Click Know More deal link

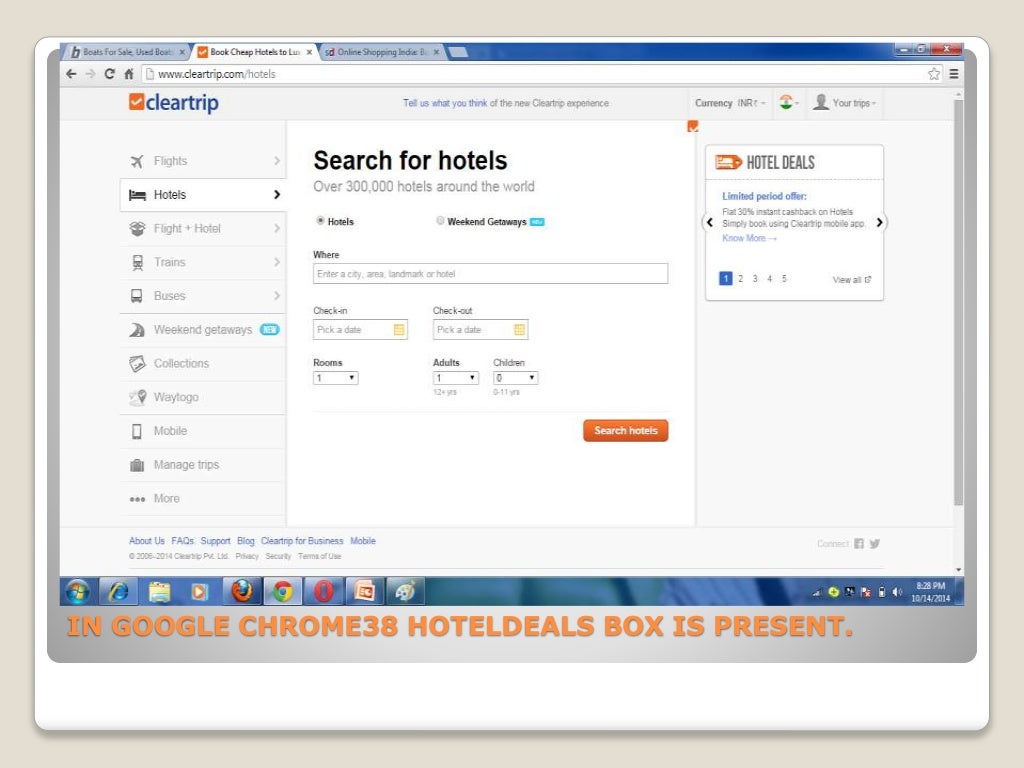[749, 238]
